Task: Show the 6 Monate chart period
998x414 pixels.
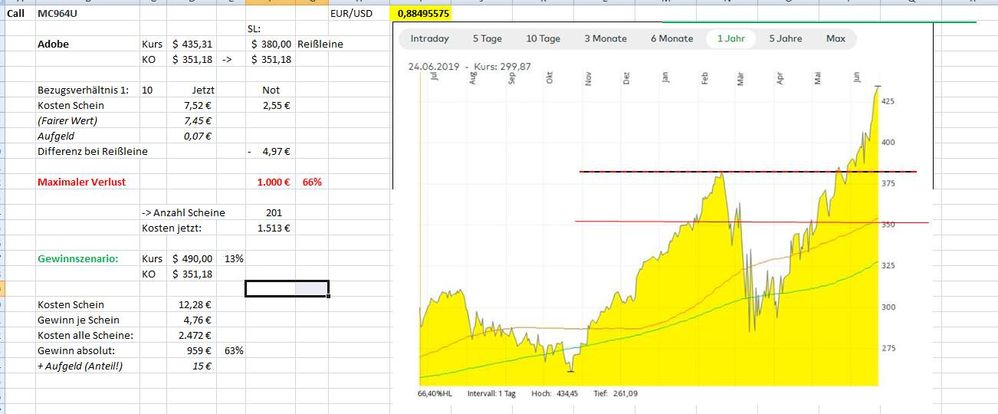Action: (671, 39)
